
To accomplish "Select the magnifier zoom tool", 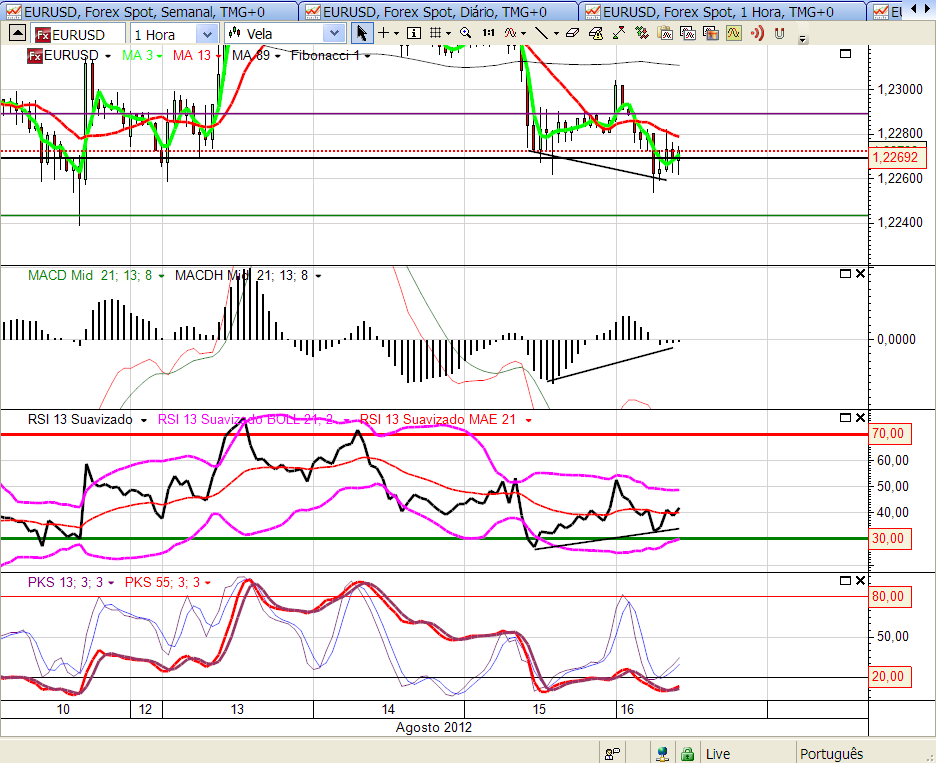I will pos(466,33).
